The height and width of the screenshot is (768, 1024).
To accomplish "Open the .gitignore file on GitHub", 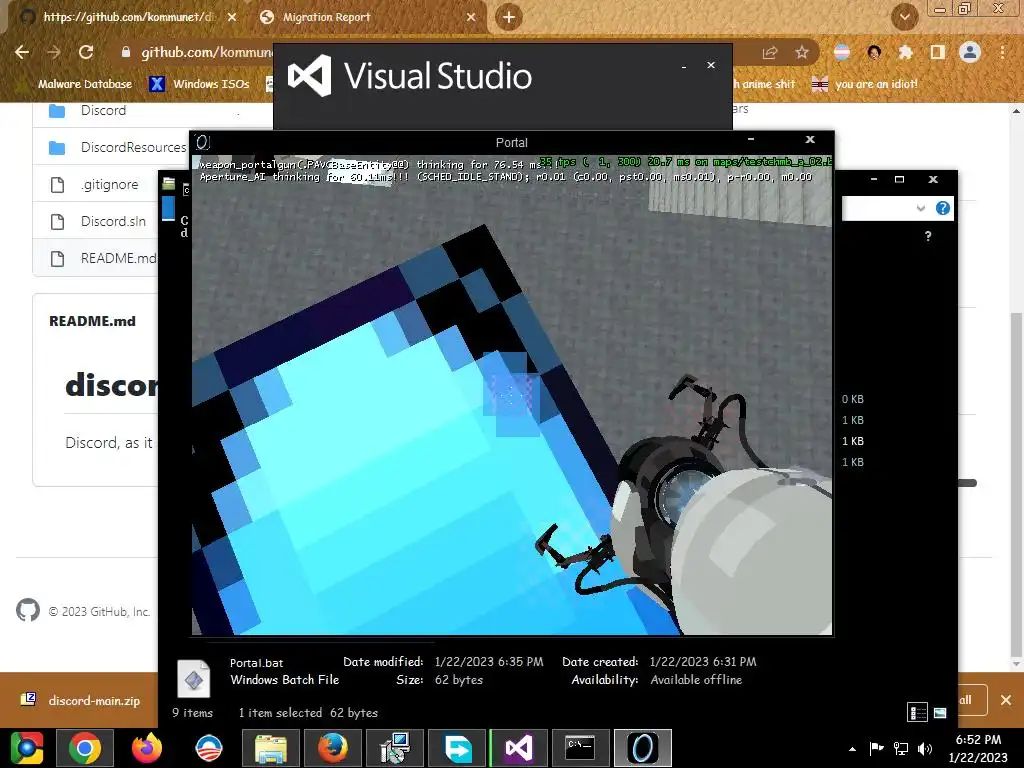I will (110, 185).
